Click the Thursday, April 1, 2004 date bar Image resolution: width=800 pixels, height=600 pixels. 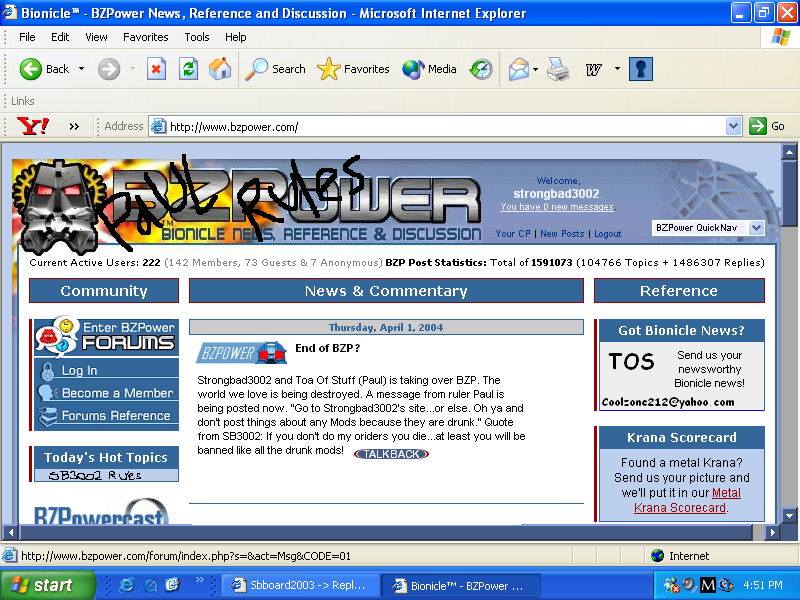[x=386, y=327]
